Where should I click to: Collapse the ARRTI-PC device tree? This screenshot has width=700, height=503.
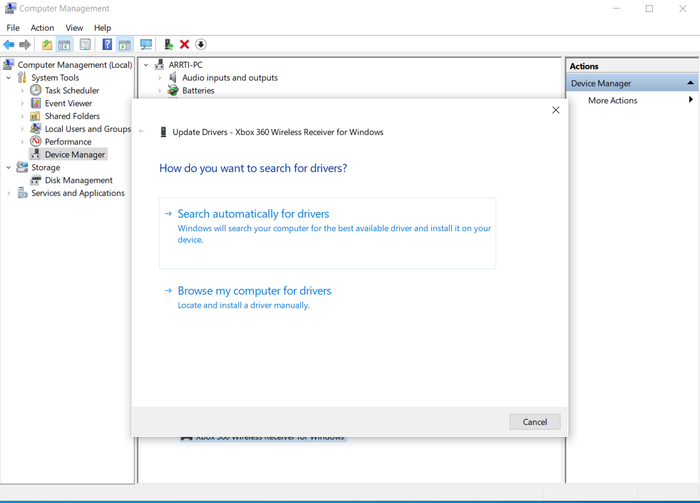(146, 65)
